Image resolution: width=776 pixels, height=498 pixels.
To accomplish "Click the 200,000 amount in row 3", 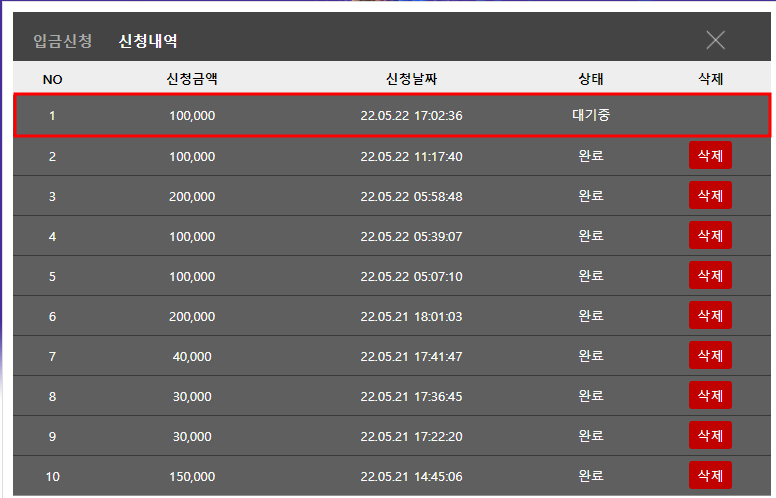I will 192,197.
